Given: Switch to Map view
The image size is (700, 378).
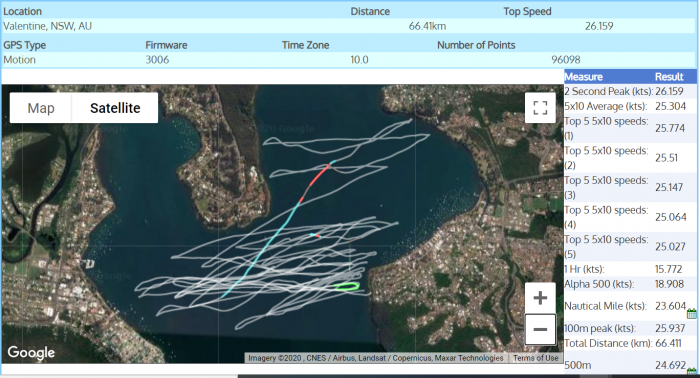Looking at the screenshot, I should coord(41,108).
